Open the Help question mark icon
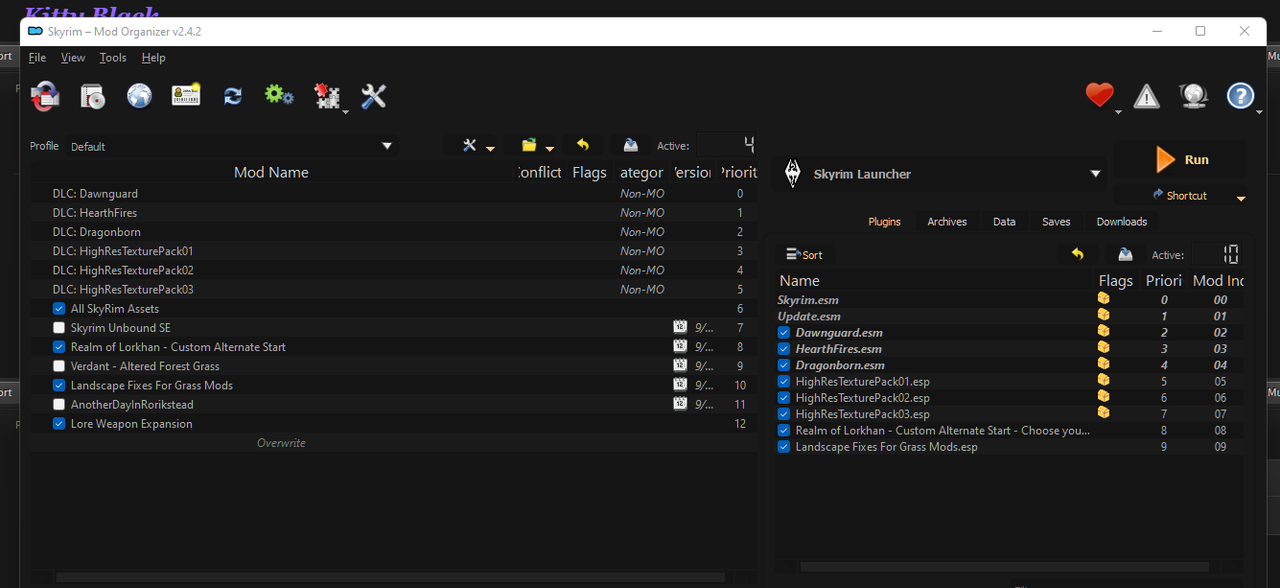Screen dimensions: 1280x588 click(x=1240, y=96)
